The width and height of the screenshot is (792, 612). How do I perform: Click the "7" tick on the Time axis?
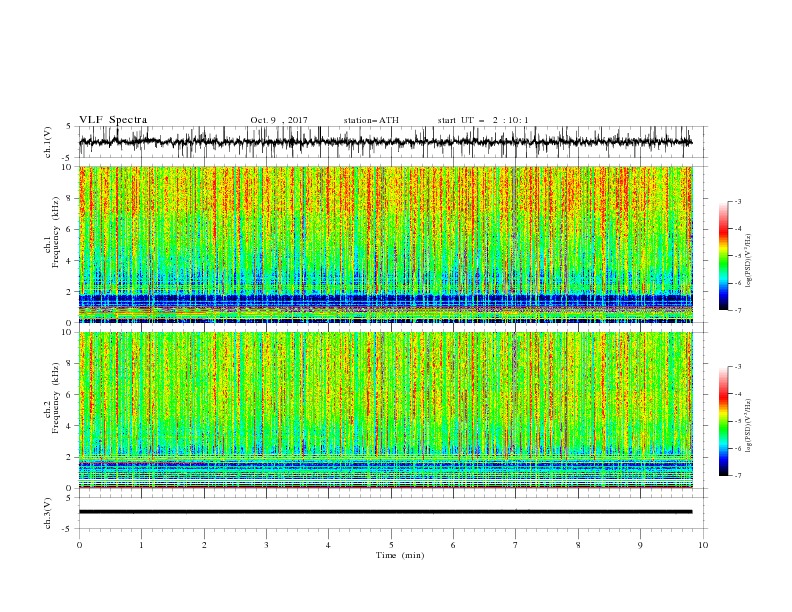point(516,545)
